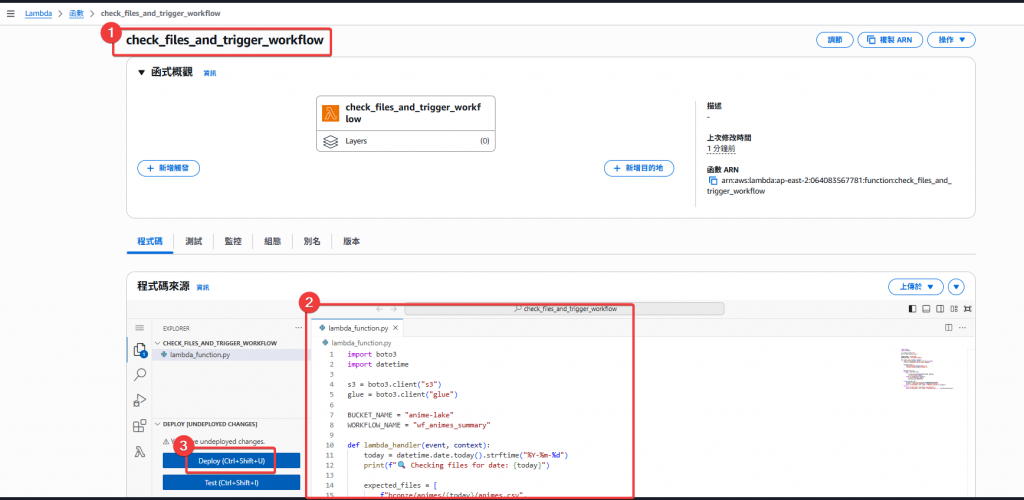Click line def lambda_handler(event, context)
The height and width of the screenshot is (500, 1024).
click(x=419, y=445)
